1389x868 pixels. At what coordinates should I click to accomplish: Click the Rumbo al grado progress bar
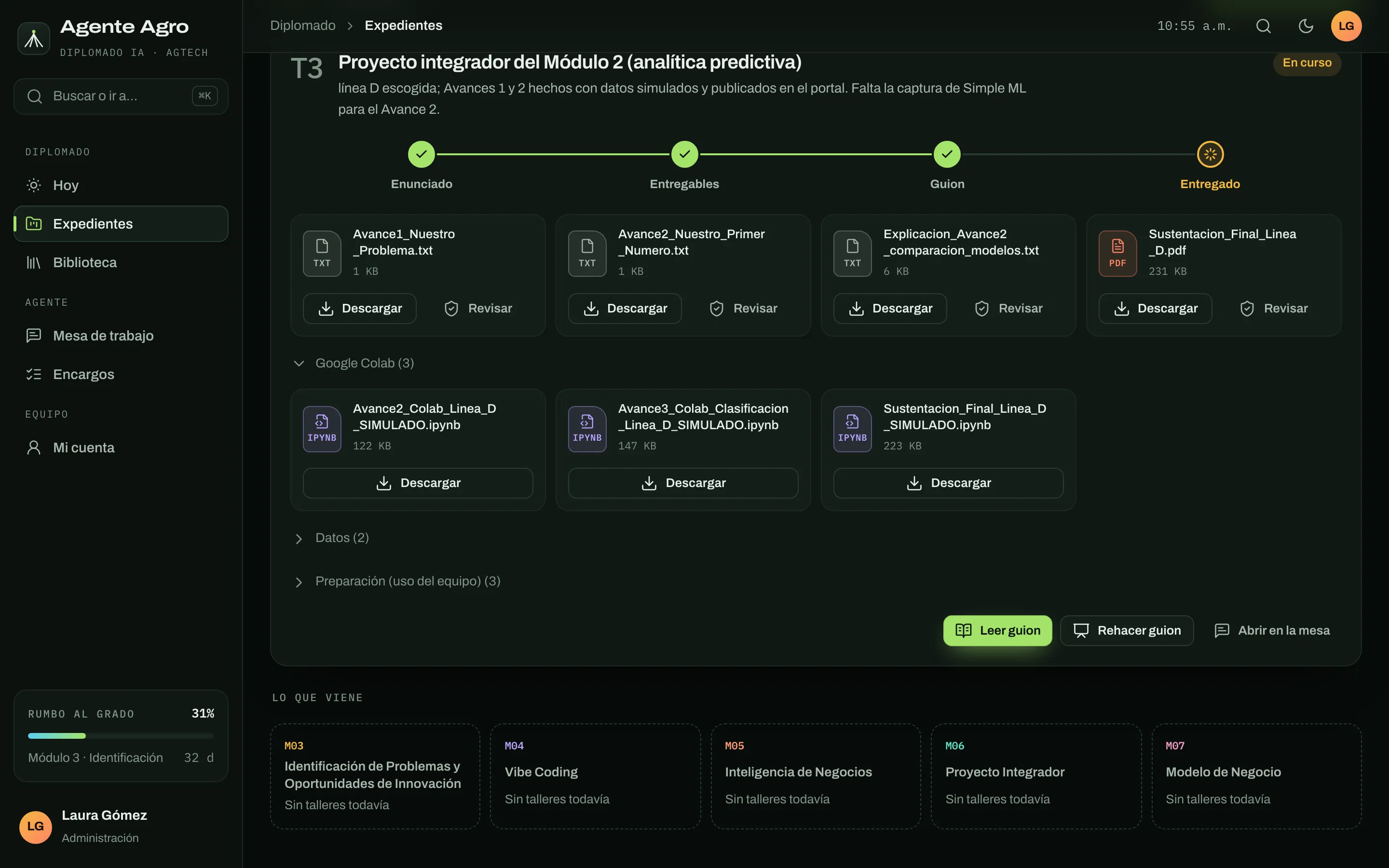tap(121, 735)
